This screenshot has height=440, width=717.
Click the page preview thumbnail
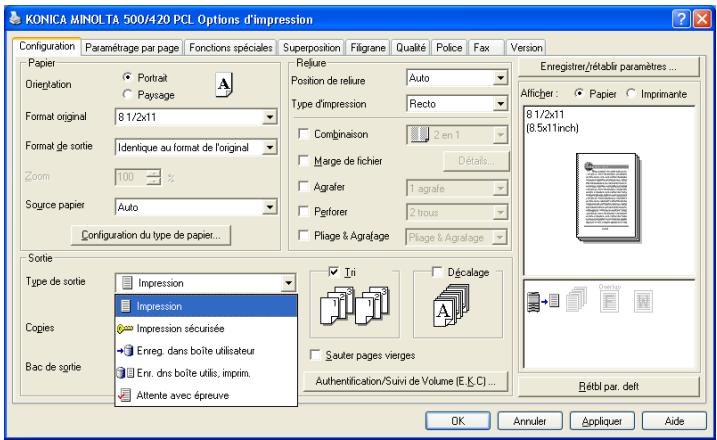pyautogui.click(x=608, y=197)
